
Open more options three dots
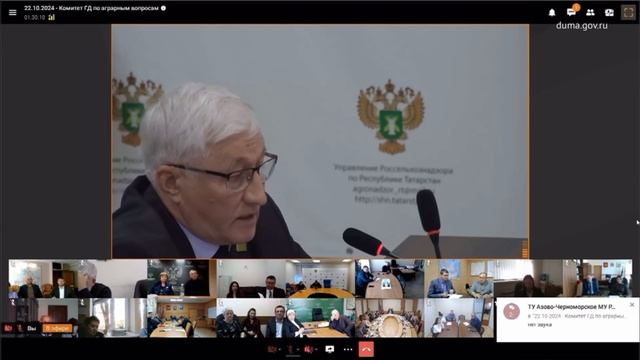(348, 349)
